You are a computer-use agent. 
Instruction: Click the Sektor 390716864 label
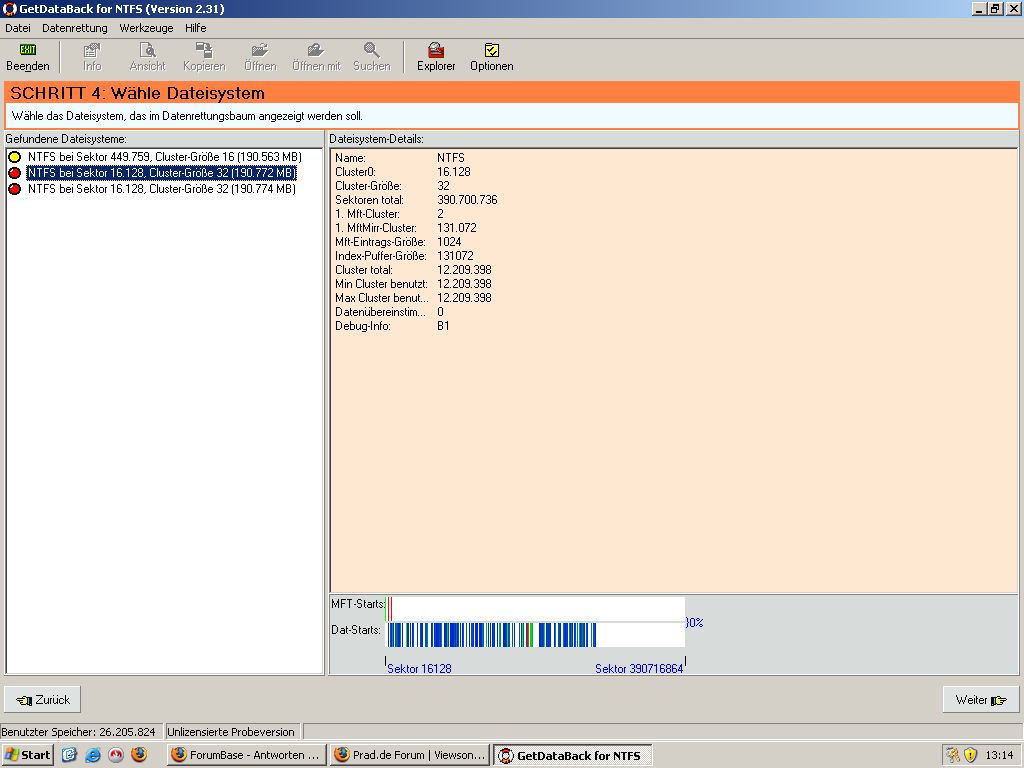tap(639, 669)
